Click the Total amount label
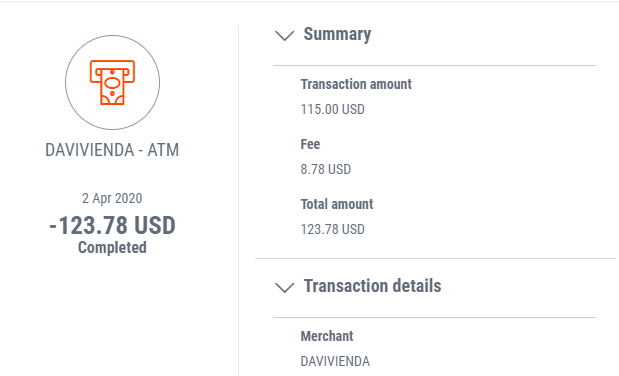 pyautogui.click(x=337, y=204)
